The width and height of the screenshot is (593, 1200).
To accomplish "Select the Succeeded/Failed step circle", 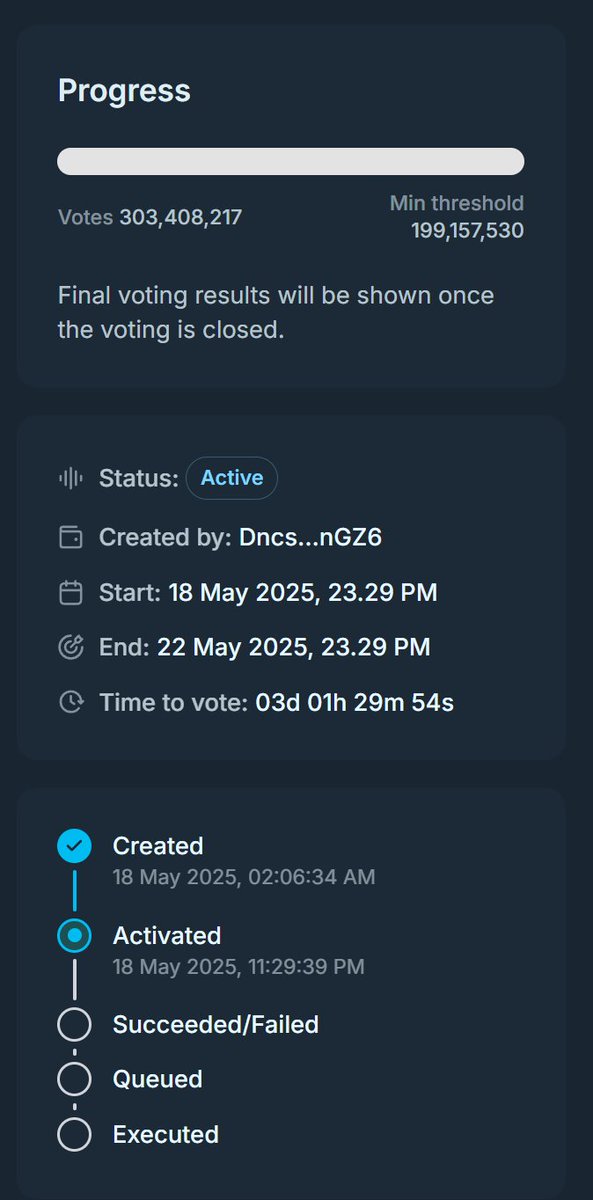I will (74, 1025).
